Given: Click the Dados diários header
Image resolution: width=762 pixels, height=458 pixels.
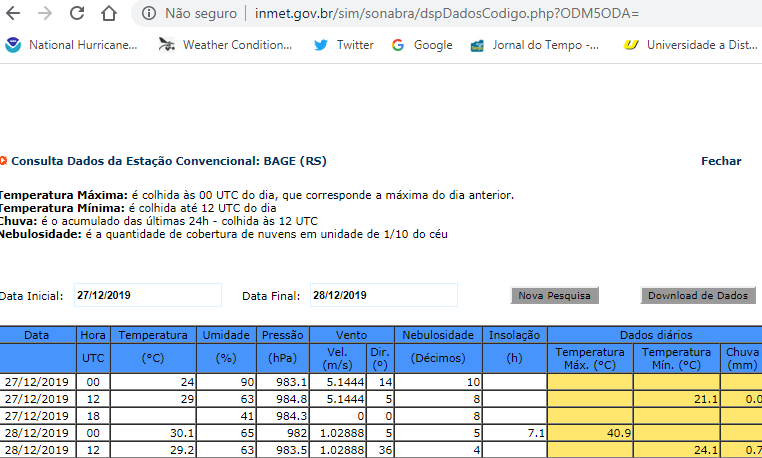Looking at the screenshot, I should point(656,335).
